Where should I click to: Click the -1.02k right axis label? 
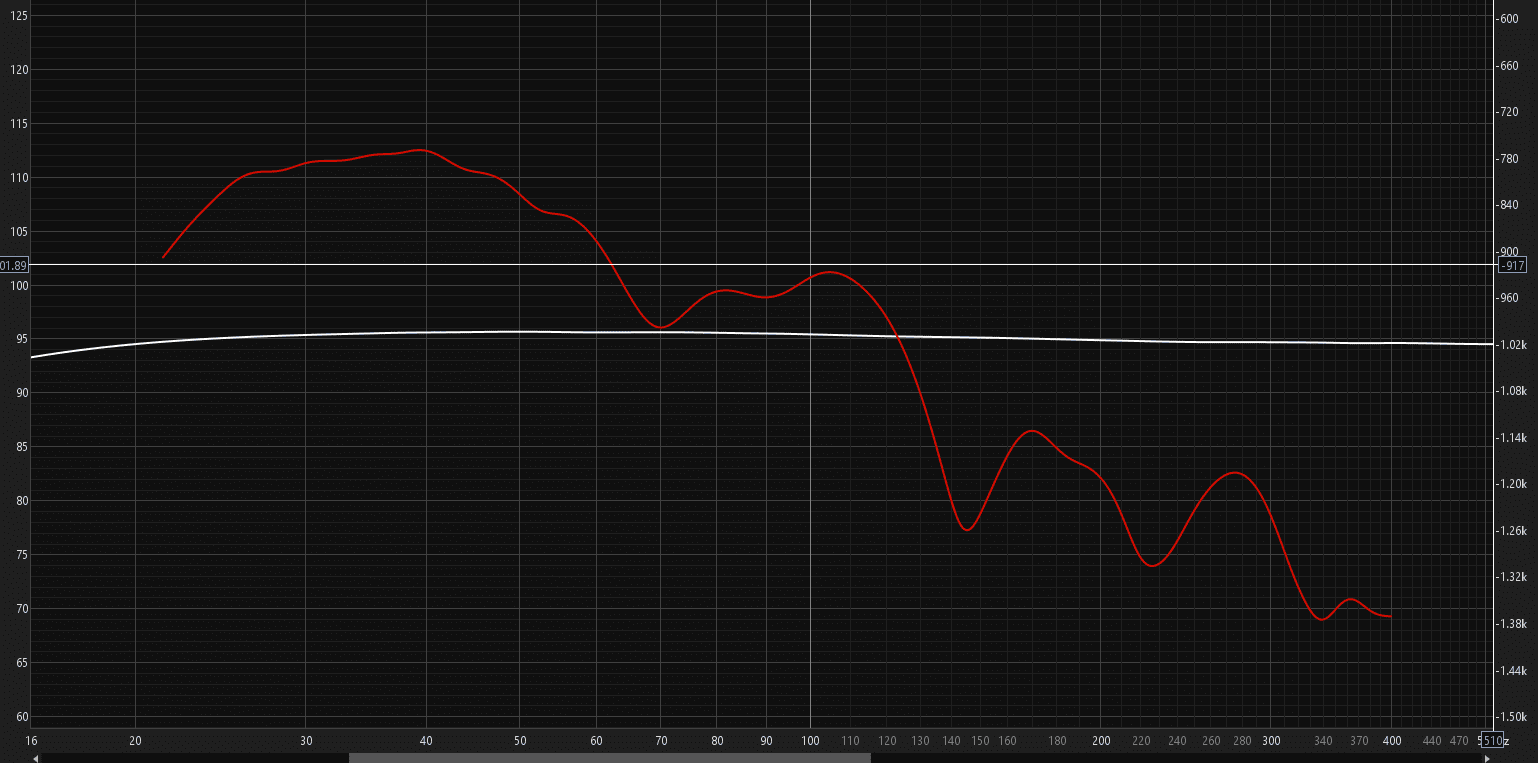1511,344
